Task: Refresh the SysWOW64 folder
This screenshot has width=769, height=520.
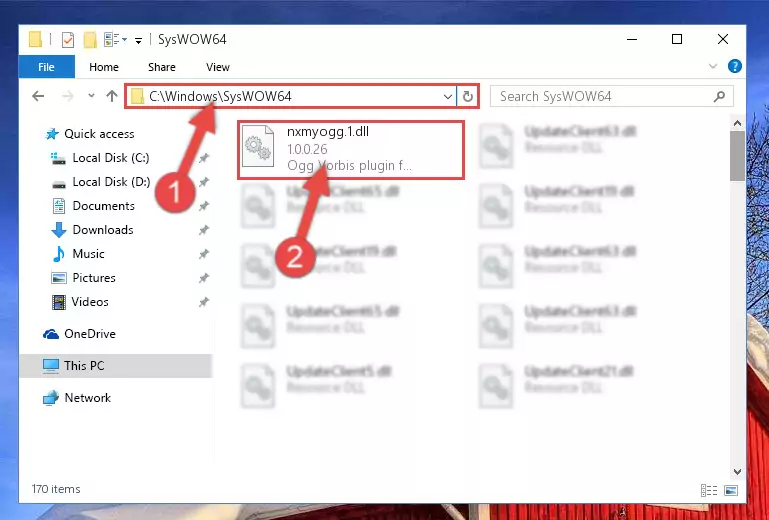Action: tap(467, 97)
